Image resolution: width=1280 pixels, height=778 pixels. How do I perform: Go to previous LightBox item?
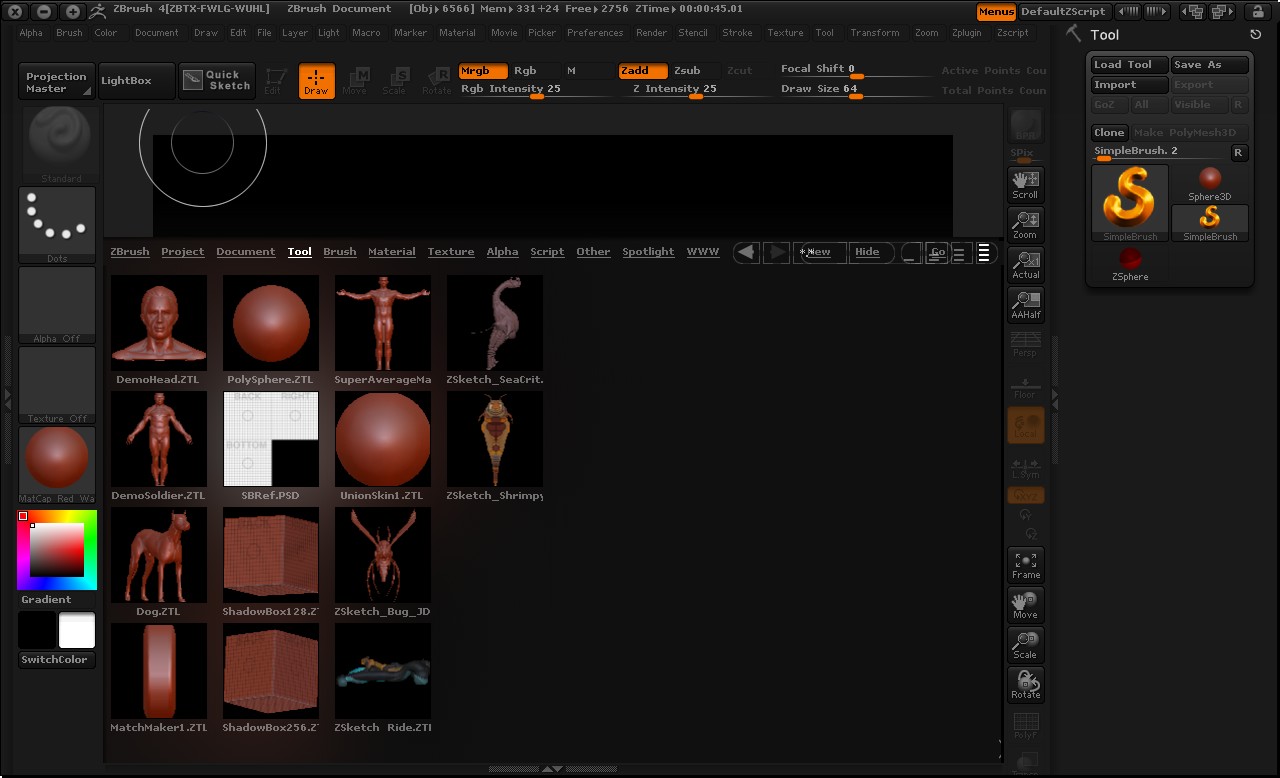(x=746, y=253)
